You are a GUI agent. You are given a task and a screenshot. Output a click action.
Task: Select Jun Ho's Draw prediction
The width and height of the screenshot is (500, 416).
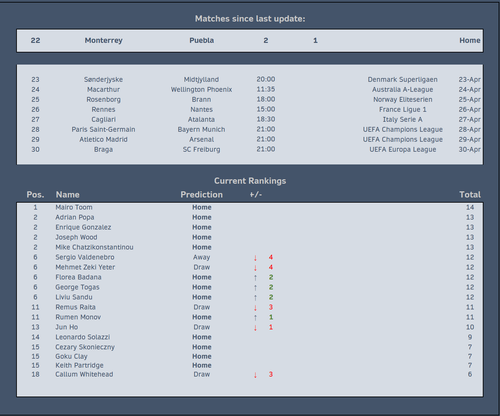pyautogui.click(x=202, y=327)
